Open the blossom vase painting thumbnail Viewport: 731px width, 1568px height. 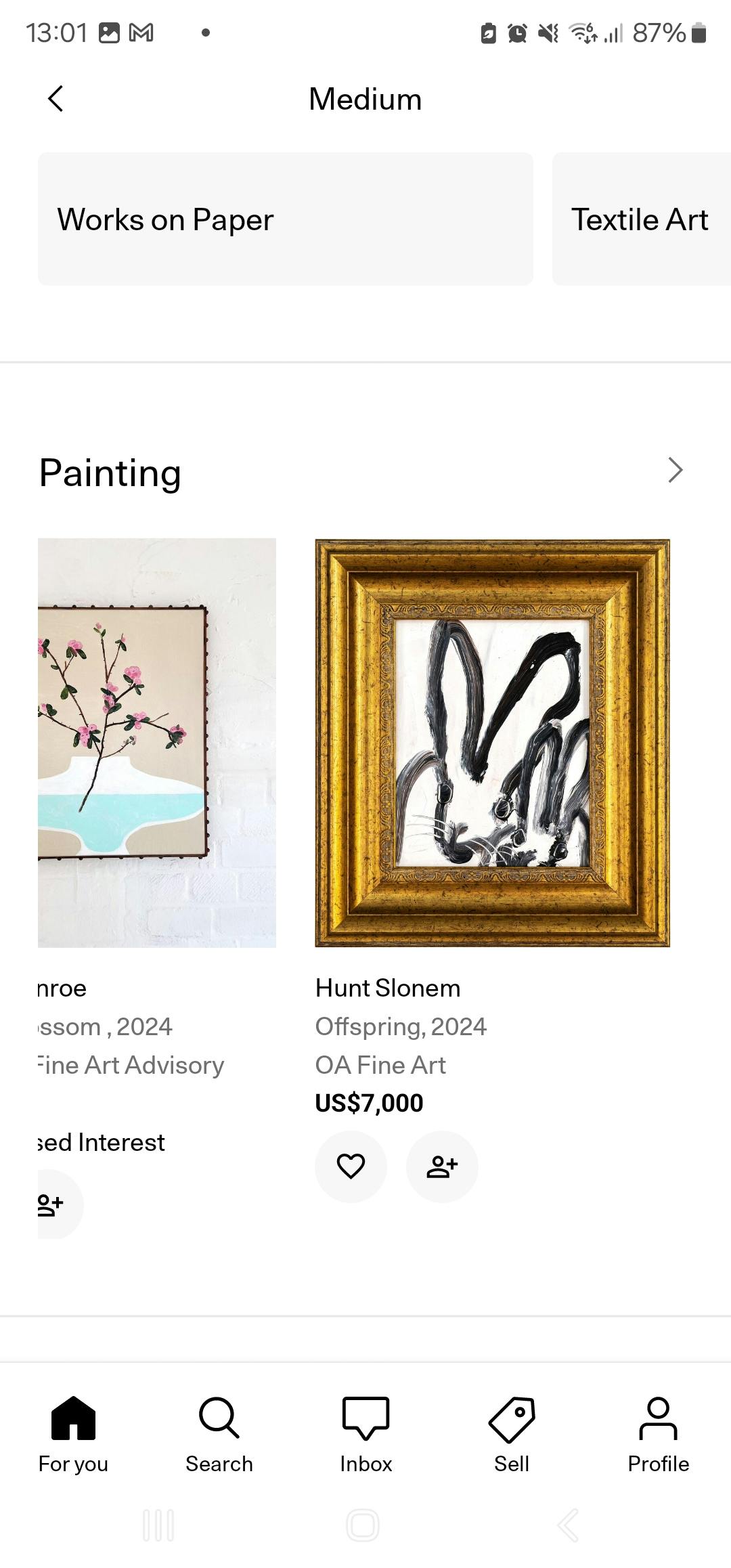(x=157, y=743)
